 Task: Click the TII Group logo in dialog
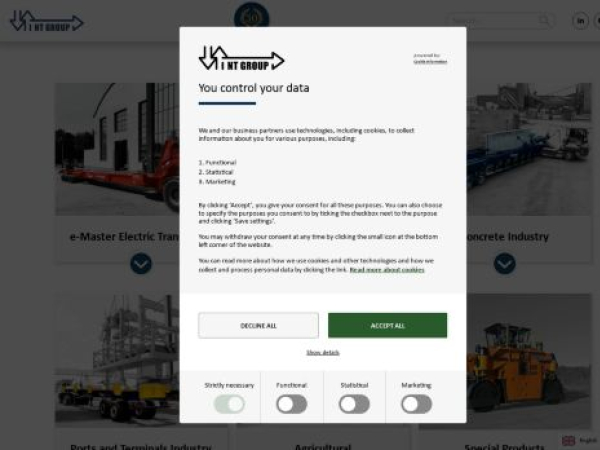click(241, 59)
